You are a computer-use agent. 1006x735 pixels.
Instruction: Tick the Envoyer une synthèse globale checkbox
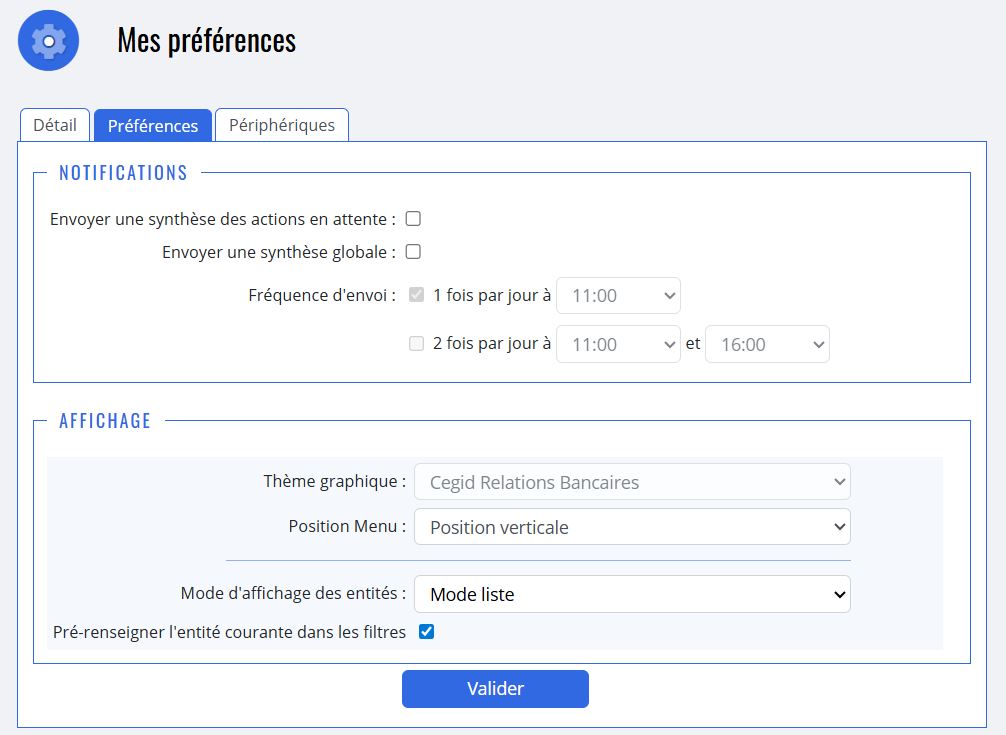point(413,252)
